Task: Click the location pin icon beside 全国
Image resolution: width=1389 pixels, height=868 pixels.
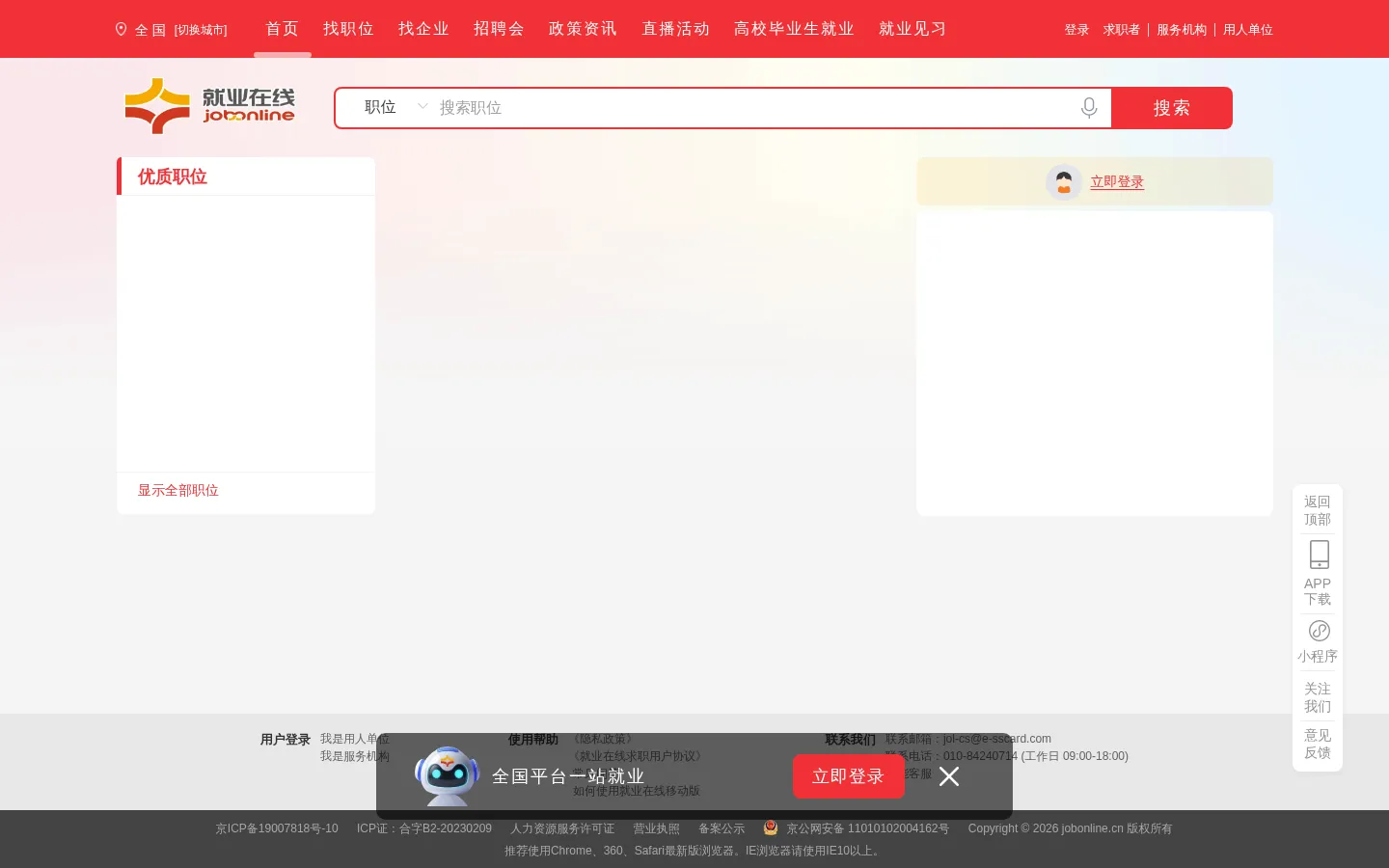Action: click(x=121, y=29)
